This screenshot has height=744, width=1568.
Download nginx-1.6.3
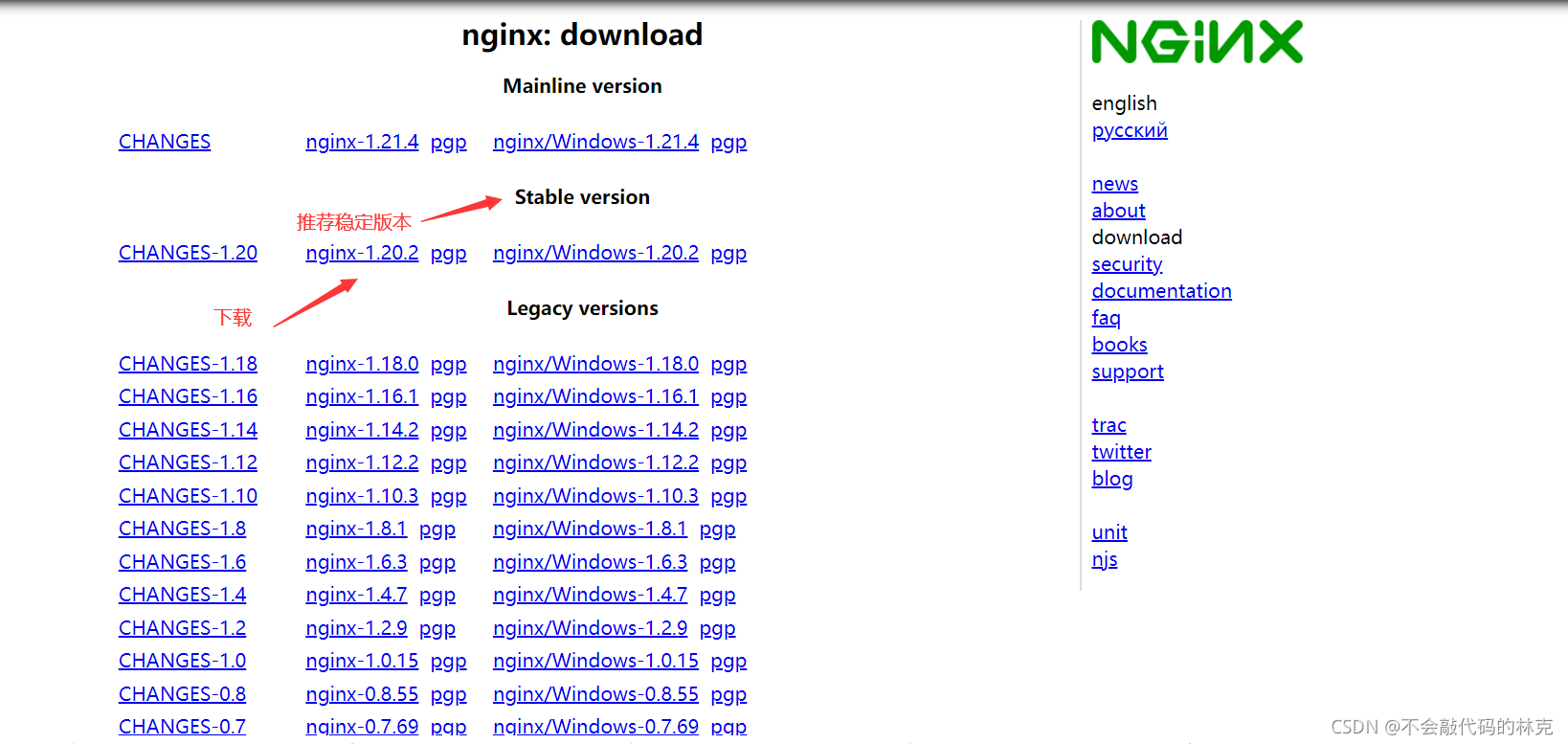(356, 562)
